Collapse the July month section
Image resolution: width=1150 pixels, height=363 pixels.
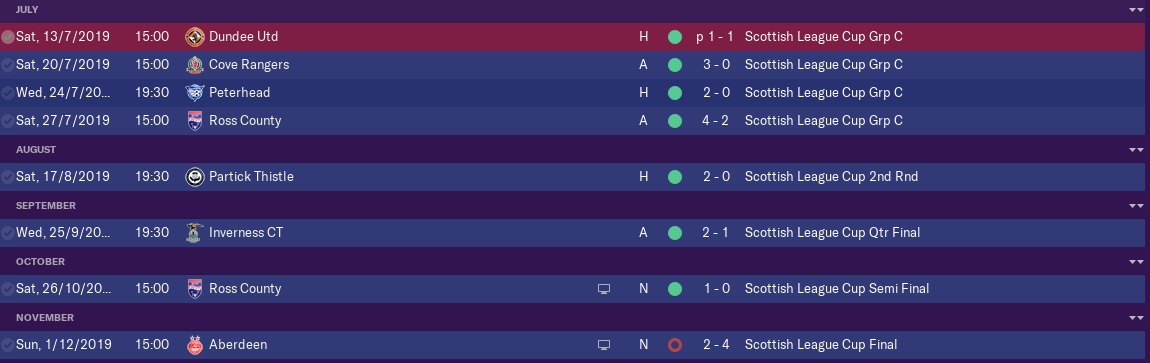(1136, 10)
